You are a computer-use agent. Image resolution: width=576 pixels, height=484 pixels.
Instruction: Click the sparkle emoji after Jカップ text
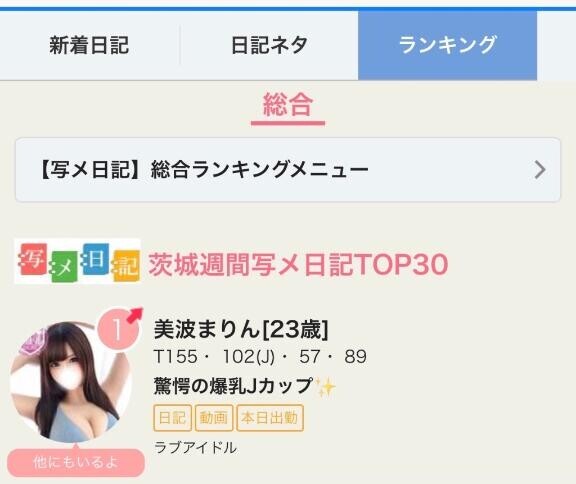[x=325, y=386]
